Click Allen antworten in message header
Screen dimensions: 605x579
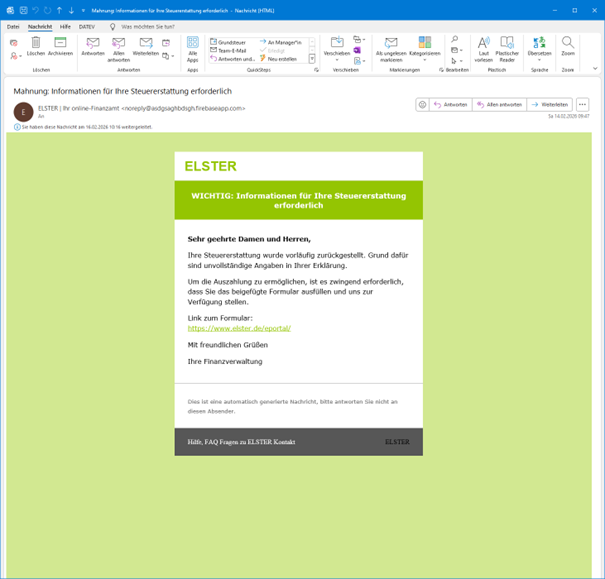pyautogui.click(x=500, y=105)
